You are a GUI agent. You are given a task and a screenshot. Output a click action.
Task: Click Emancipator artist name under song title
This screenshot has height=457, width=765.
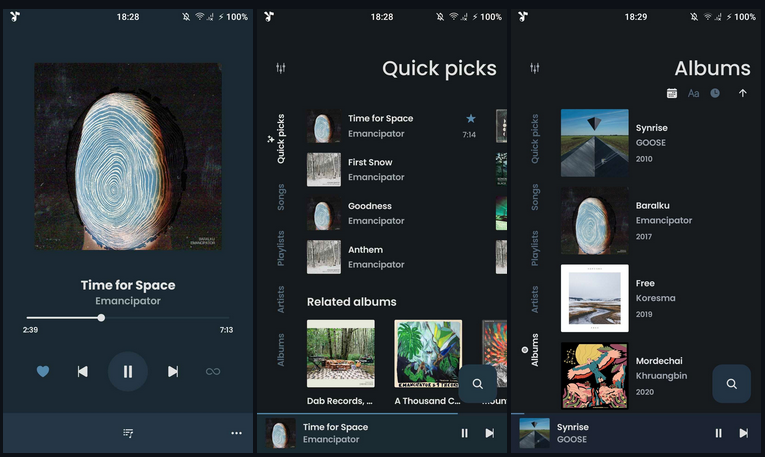pos(128,301)
